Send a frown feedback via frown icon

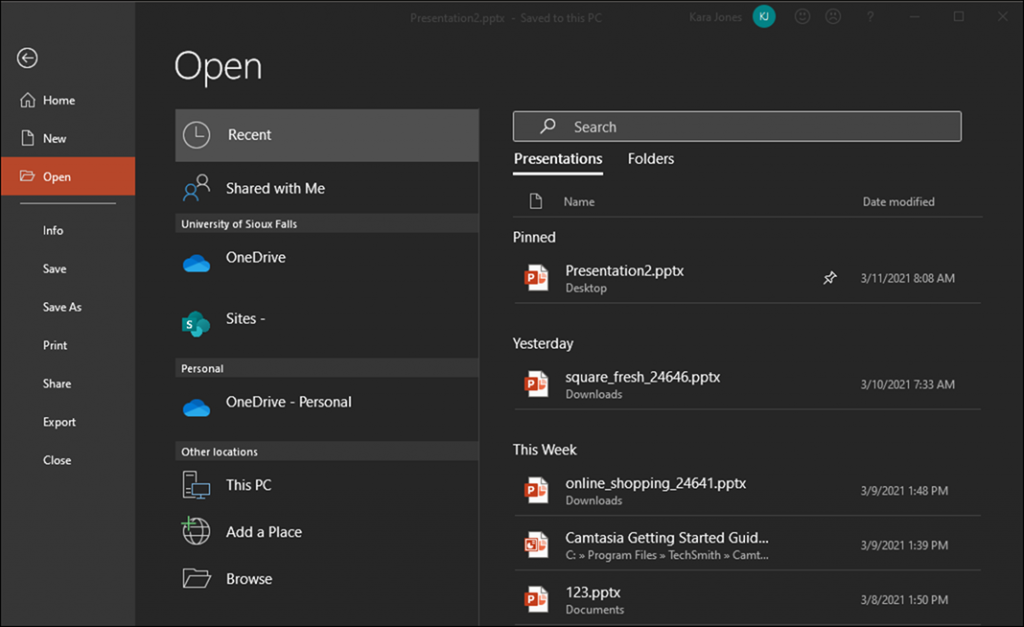pos(833,17)
